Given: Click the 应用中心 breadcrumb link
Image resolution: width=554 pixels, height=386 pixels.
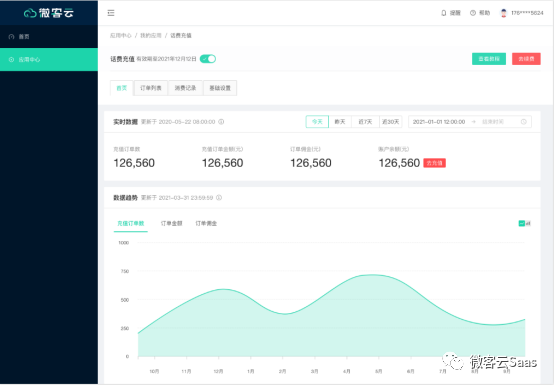Looking at the screenshot, I should tap(120, 35).
